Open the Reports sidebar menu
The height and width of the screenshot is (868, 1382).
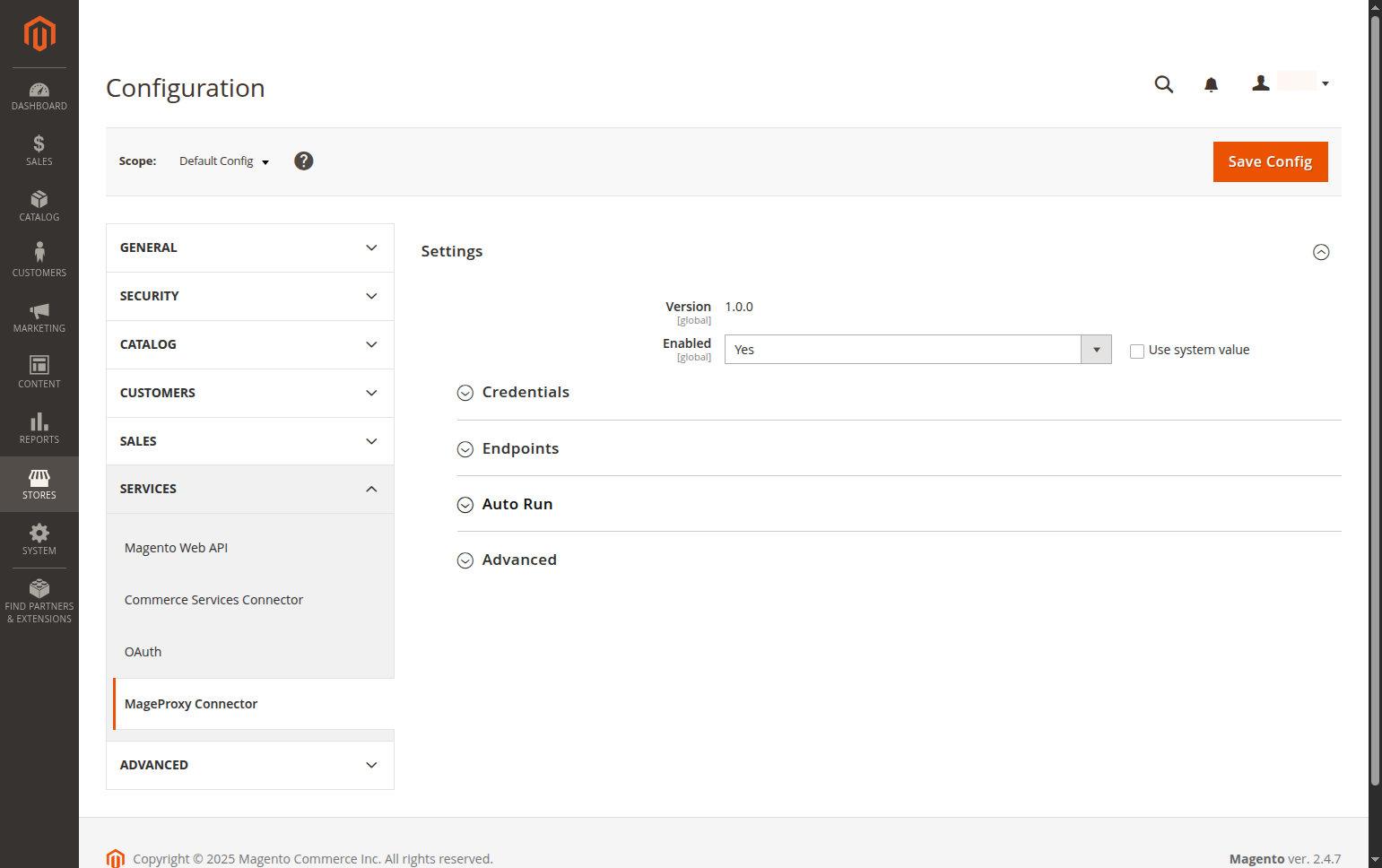tap(39, 429)
